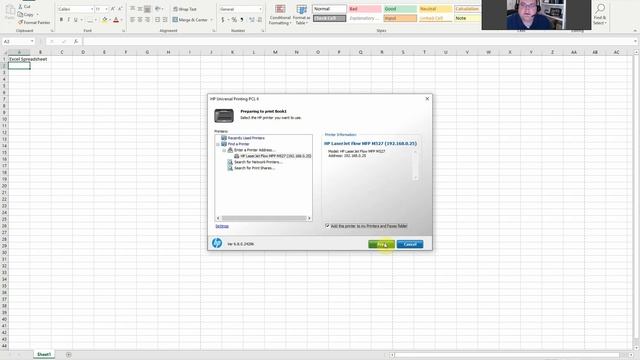Viewport: 640px width, 360px height.
Task: Collapse the Enter a Printer Address node
Action: click(x=224, y=150)
